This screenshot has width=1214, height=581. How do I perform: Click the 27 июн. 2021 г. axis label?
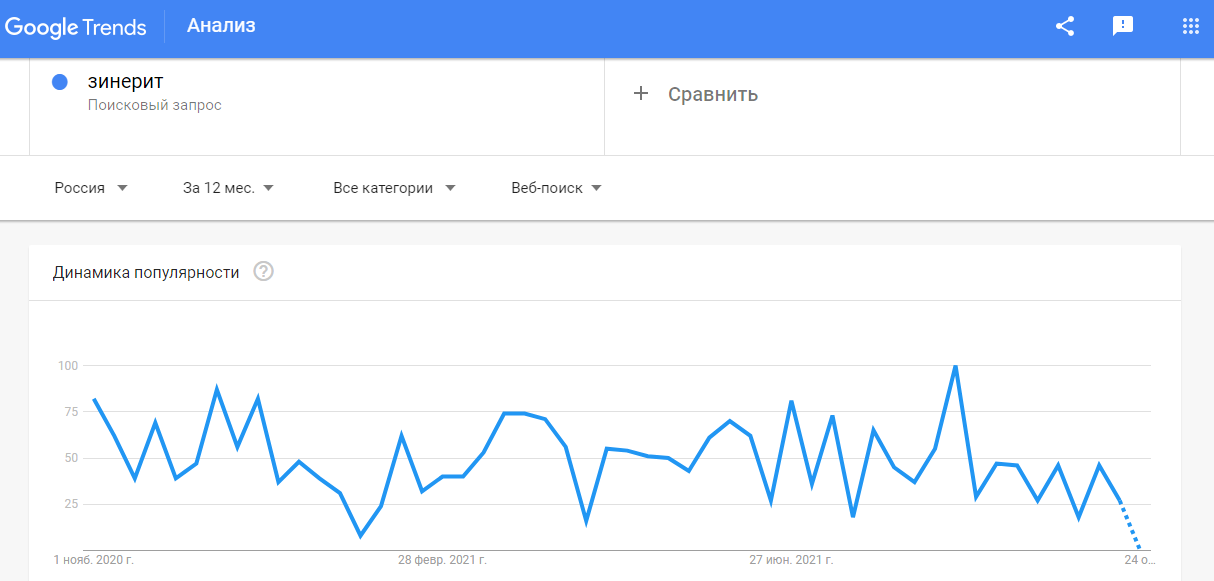tap(791, 560)
